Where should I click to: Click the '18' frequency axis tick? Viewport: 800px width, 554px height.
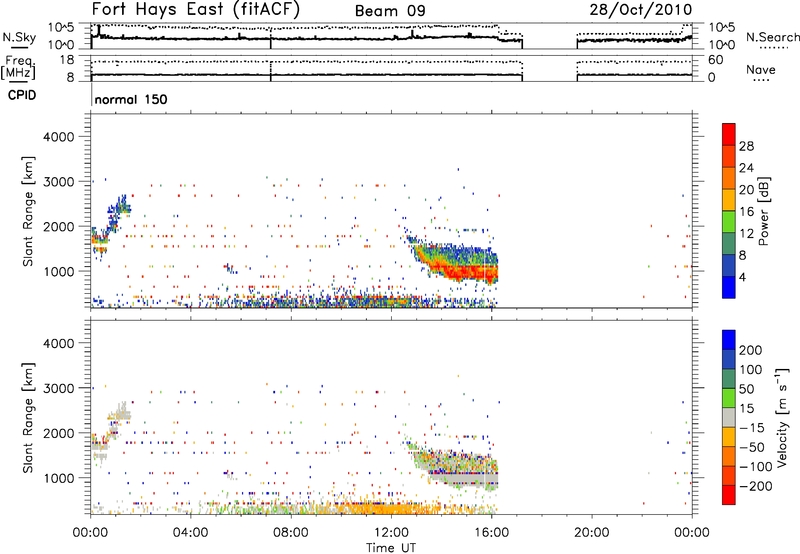(67, 60)
